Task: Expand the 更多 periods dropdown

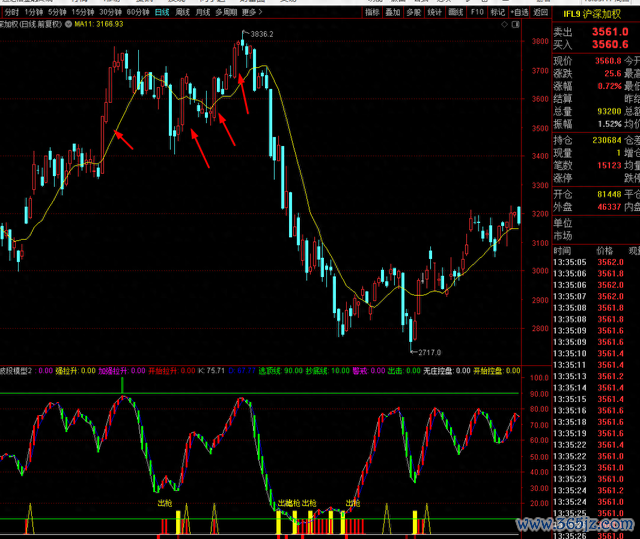Action: click(x=251, y=12)
